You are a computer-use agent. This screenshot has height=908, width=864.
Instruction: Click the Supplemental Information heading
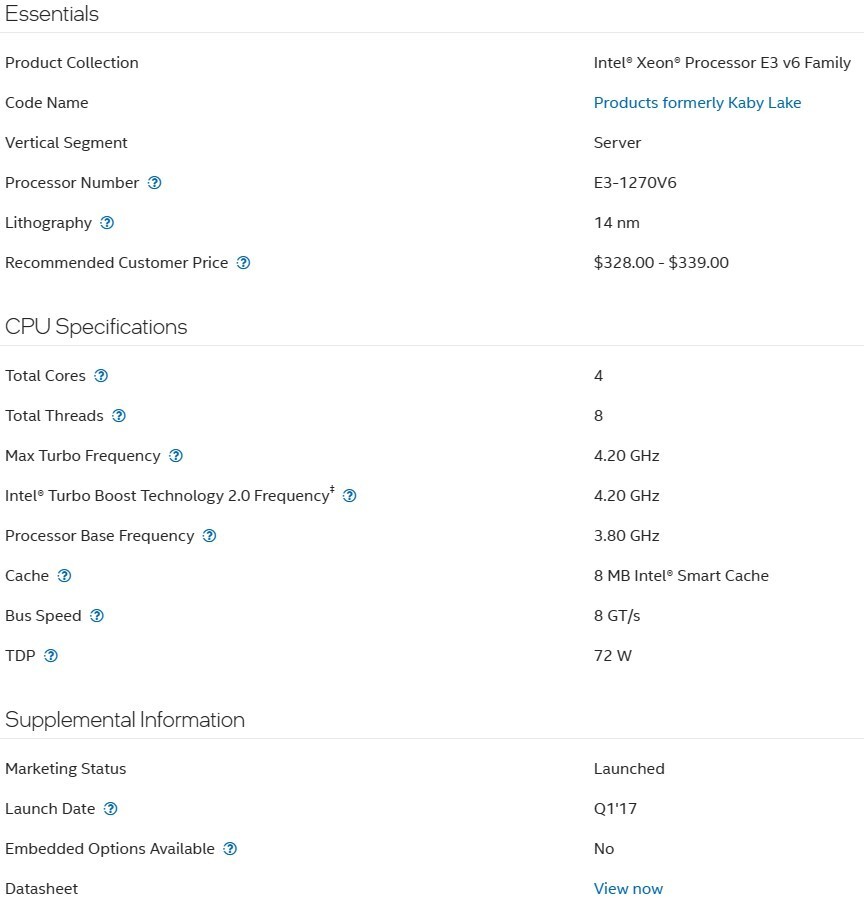(x=125, y=720)
